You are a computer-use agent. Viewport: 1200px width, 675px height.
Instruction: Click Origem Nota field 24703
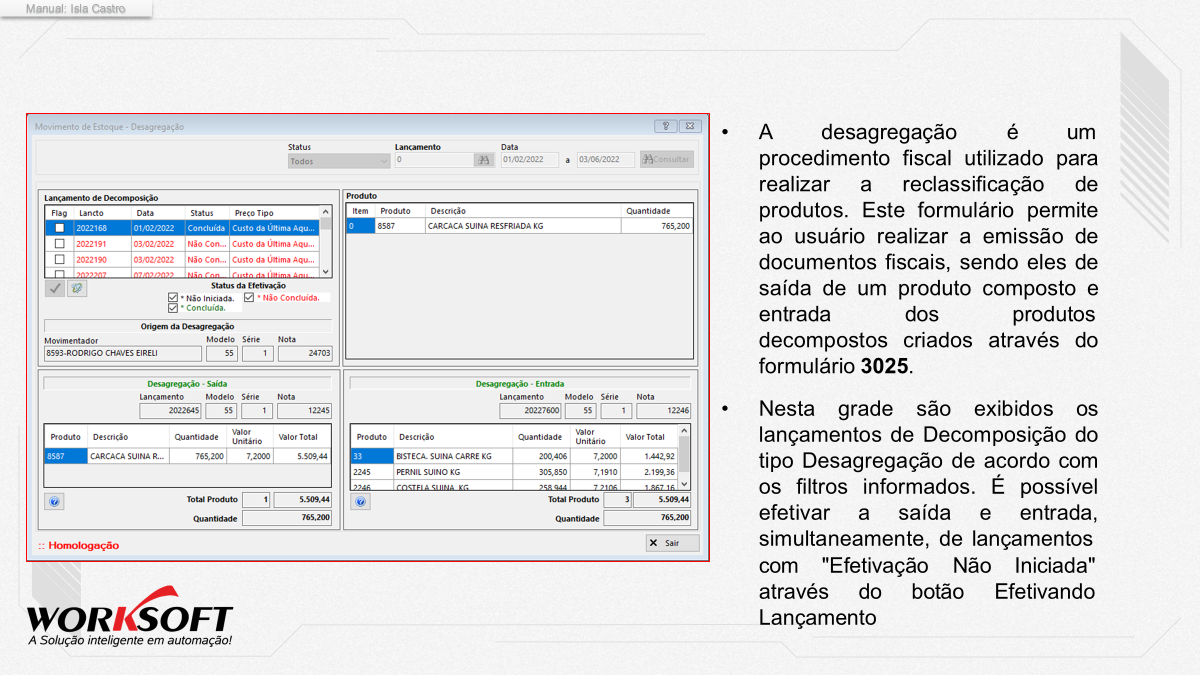(304, 353)
